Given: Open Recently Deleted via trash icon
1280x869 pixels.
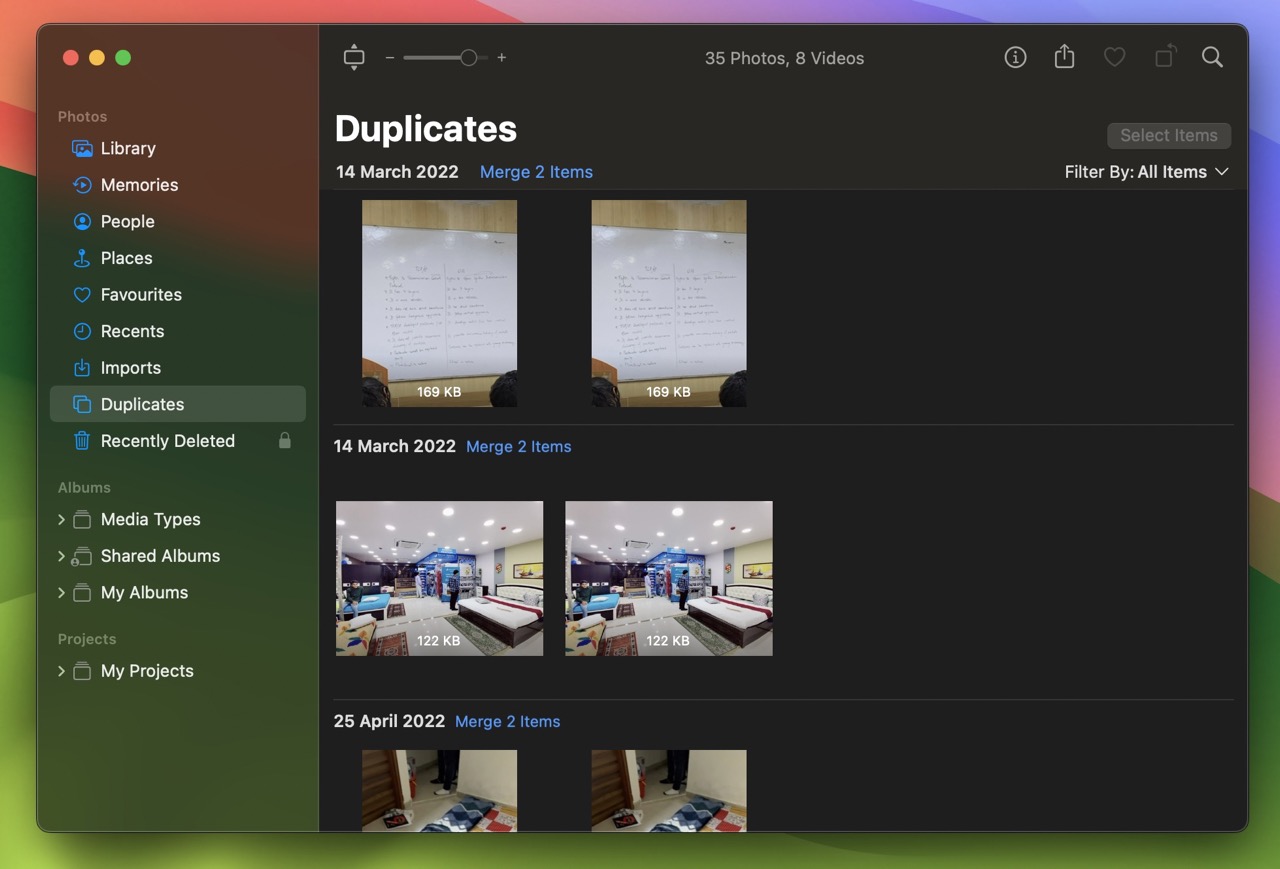Looking at the screenshot, I should pyautogui.click(x=81, y=440).
